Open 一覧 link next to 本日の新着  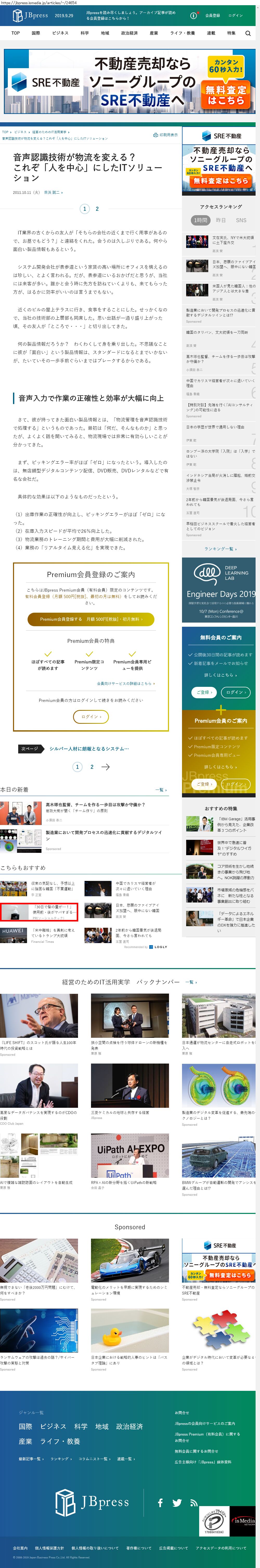click(x=161, y=790)
